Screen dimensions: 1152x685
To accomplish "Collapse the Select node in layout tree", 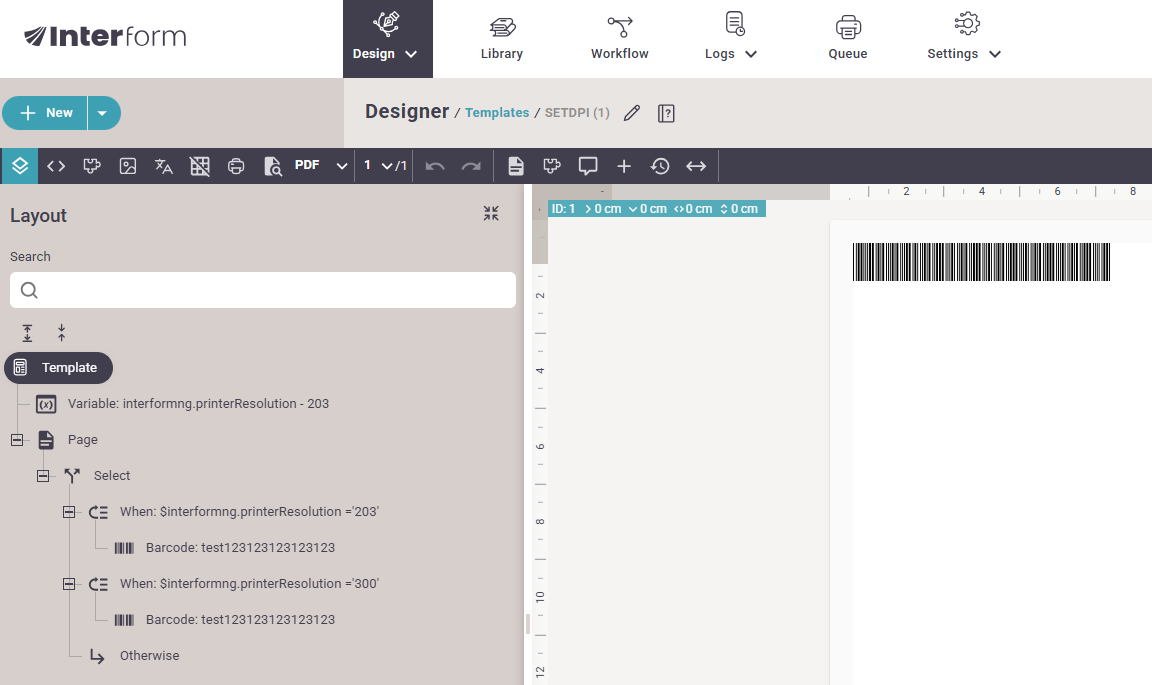I will point(43,476).
